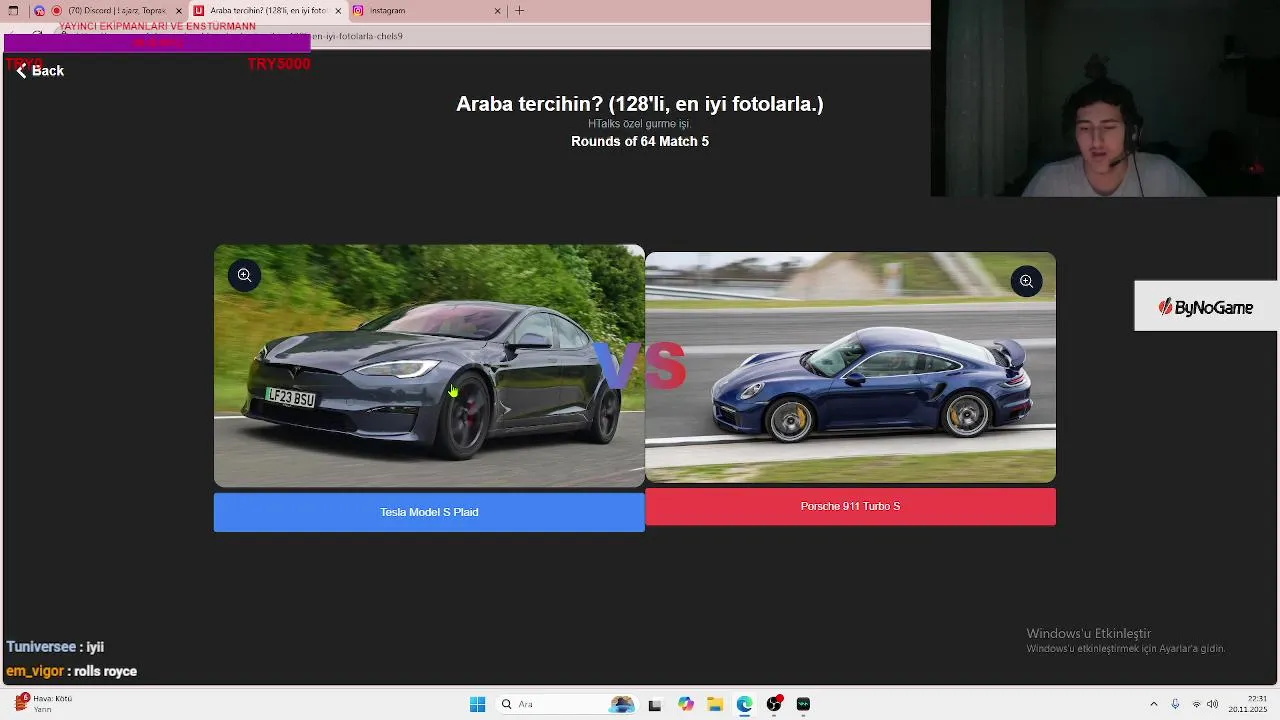
Task: Launch Copilot from the taskbar
Action: coord(685,704)
